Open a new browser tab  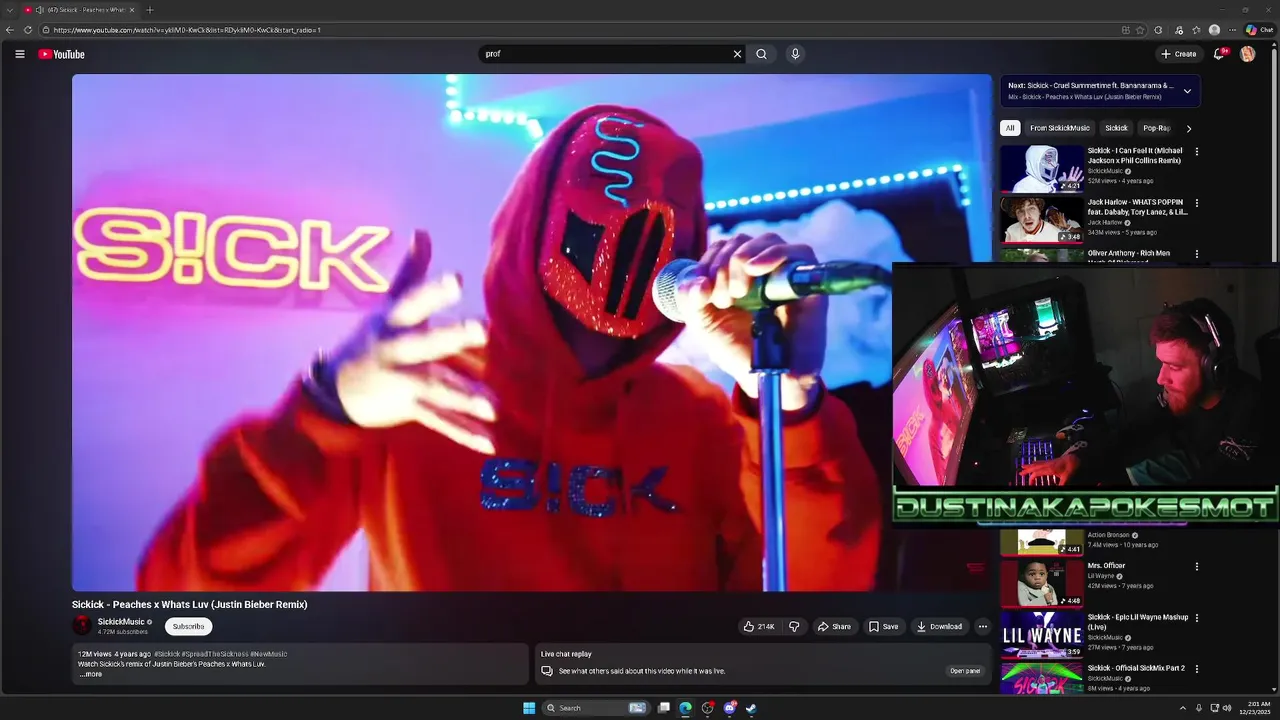[149, 10]
